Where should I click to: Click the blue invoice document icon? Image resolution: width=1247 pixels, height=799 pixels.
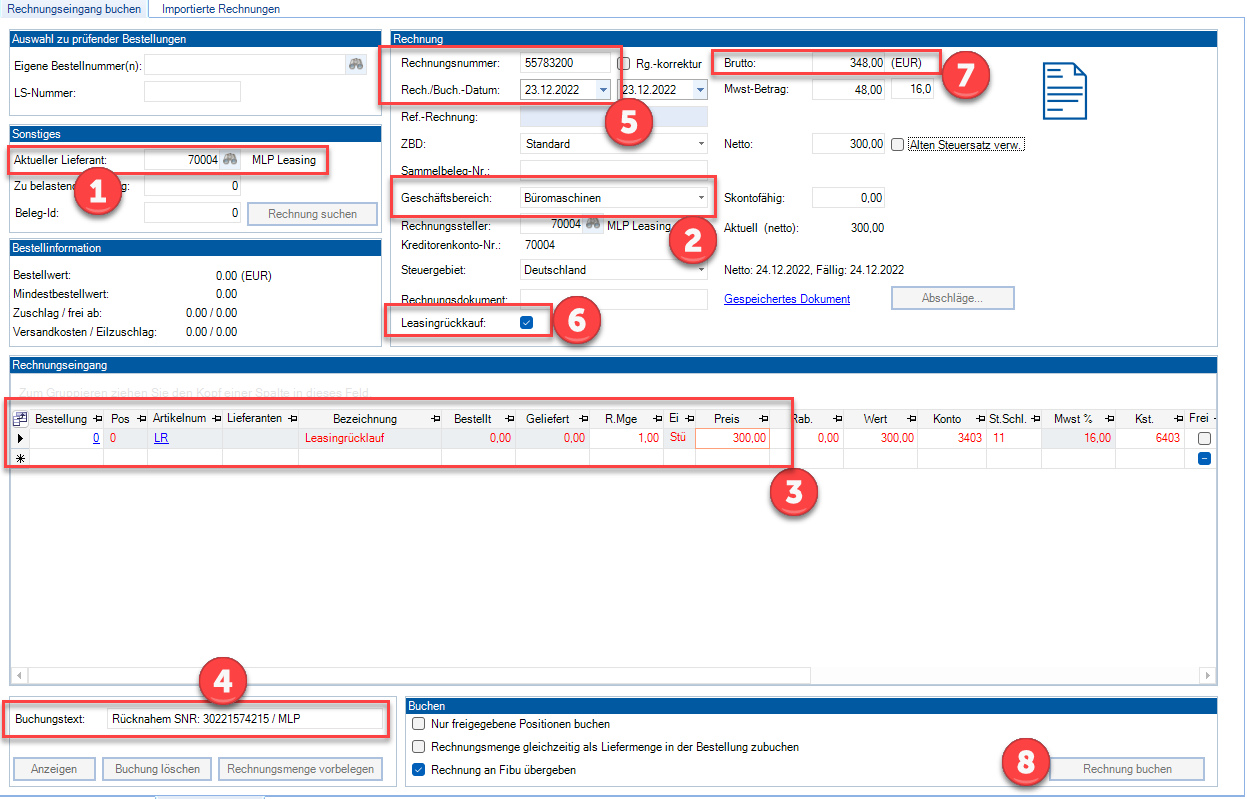tap(1064, 91)
